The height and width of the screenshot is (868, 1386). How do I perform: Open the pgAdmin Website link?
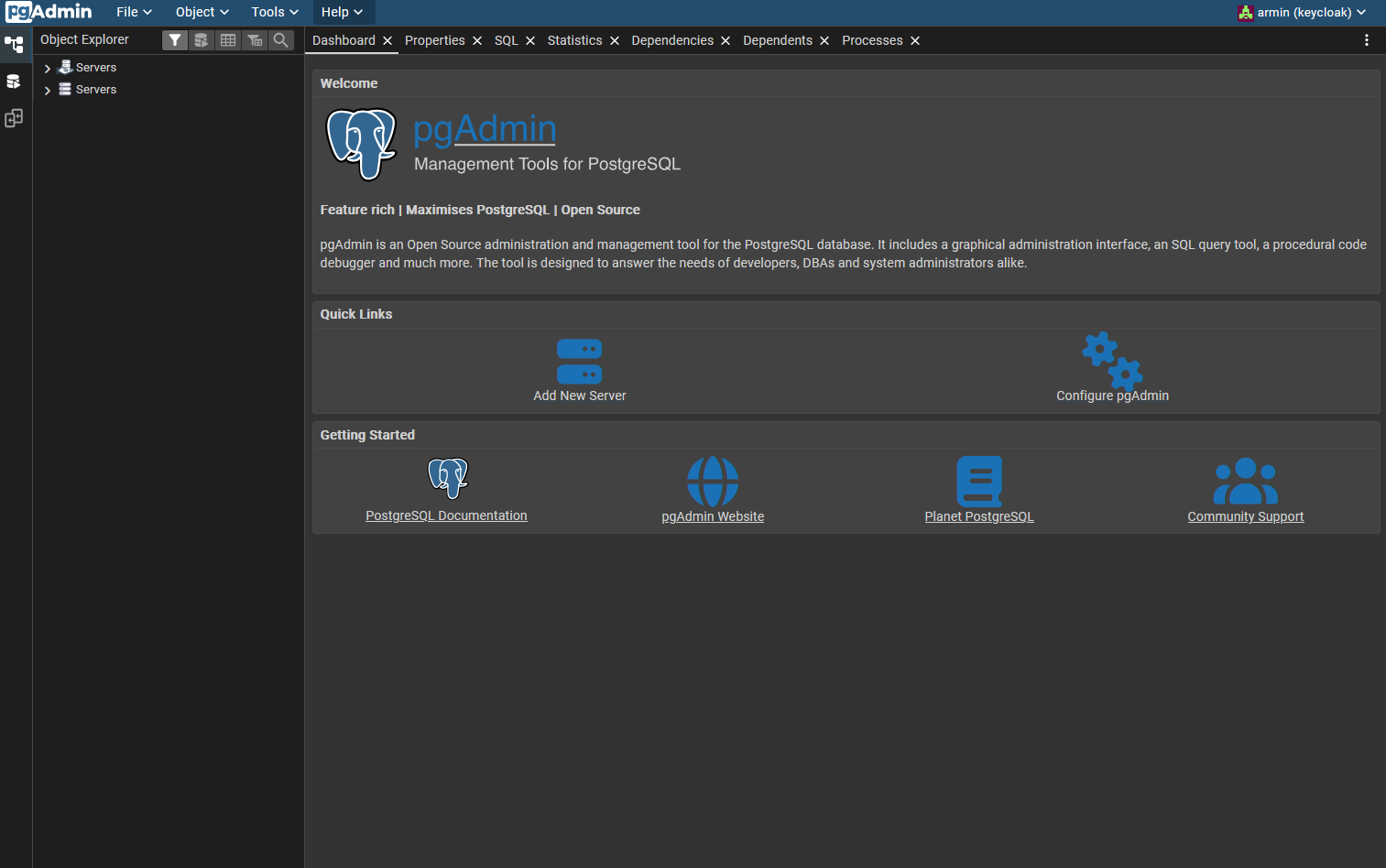713,516
